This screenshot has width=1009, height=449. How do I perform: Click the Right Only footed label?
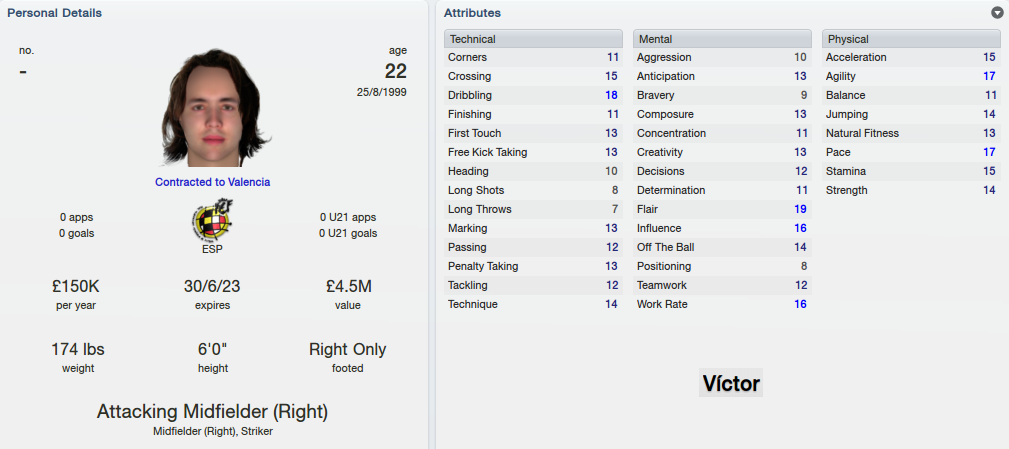click(x=347, y=349)
